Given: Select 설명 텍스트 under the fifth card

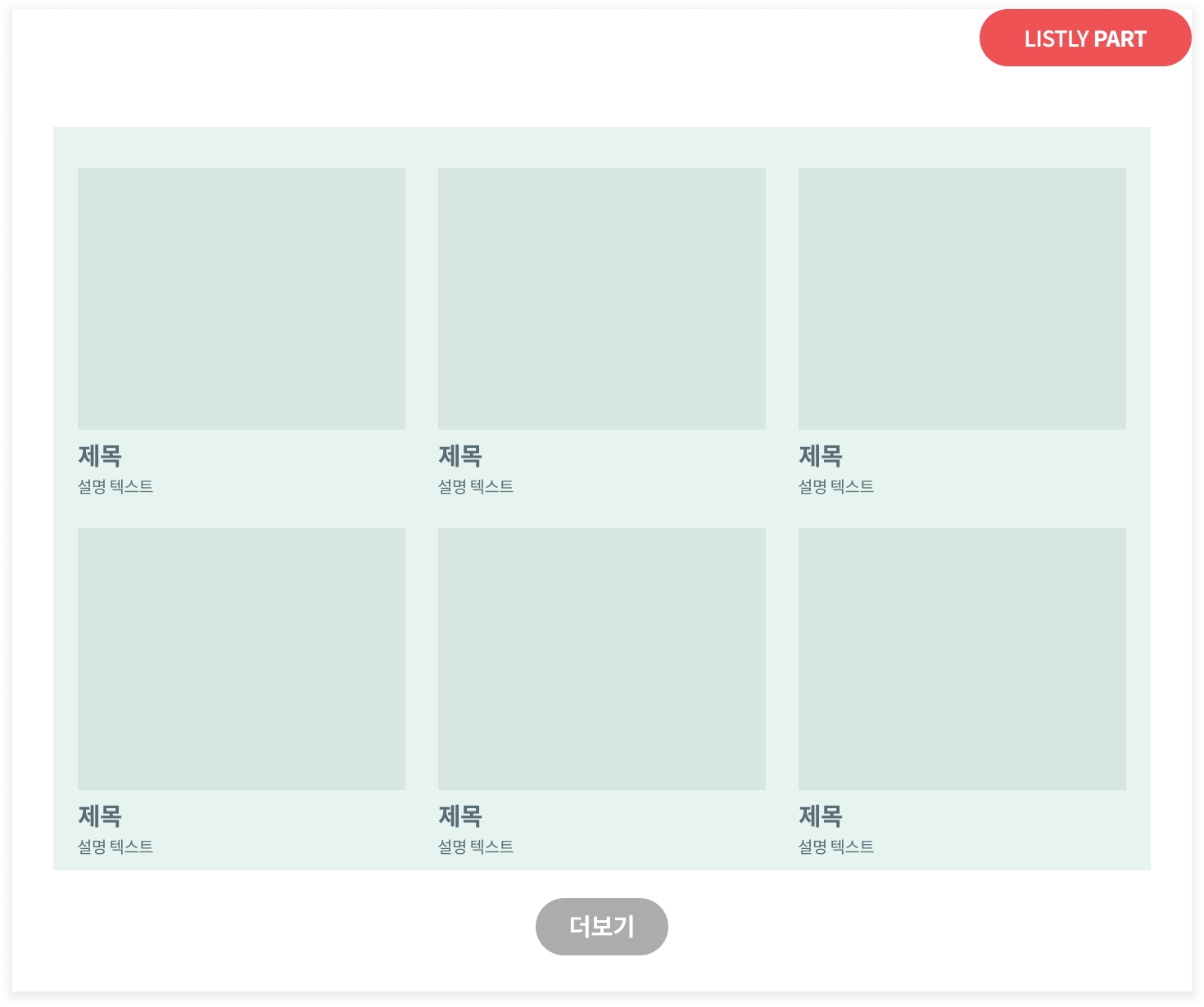Looking at the screenshot, I should point(476,847).
